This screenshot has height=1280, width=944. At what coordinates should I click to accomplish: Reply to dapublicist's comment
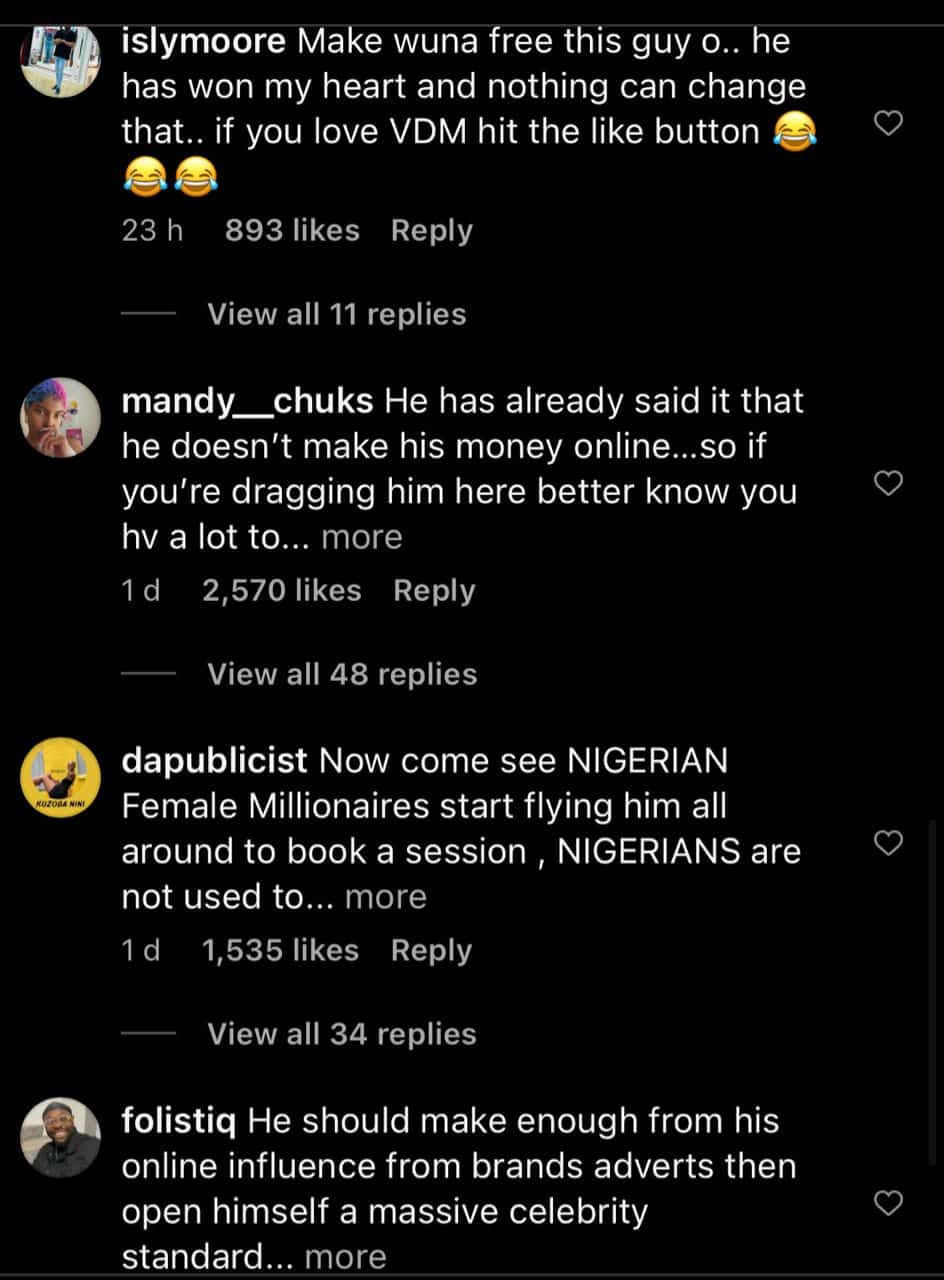click(x=431, y=950)
